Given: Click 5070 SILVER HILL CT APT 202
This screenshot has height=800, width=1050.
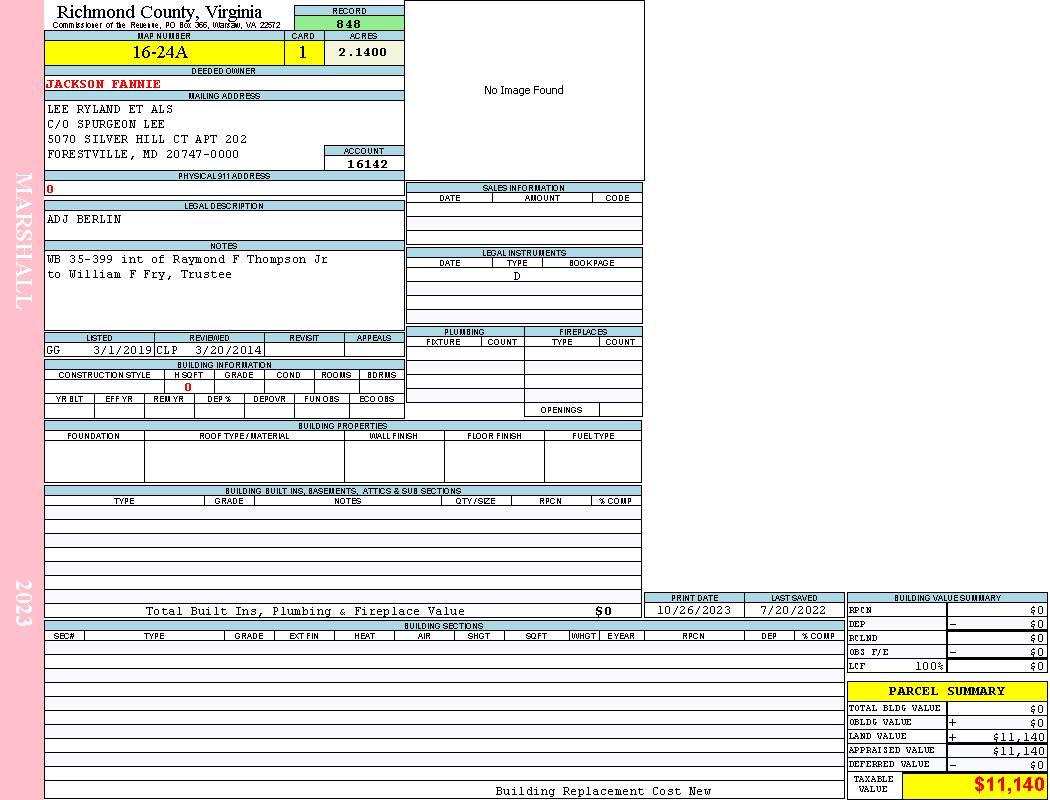Looking at the screenshot, I should click(147, 139).
